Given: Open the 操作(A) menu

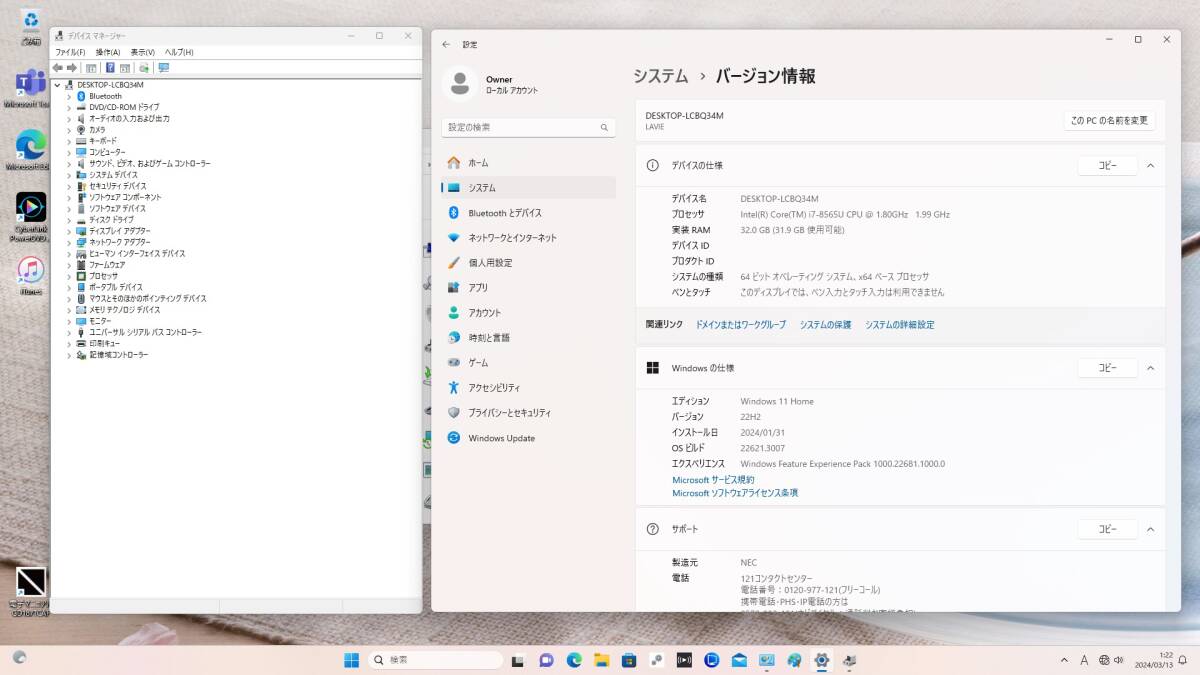Looking at the screenshot, I should coord(108,52).
